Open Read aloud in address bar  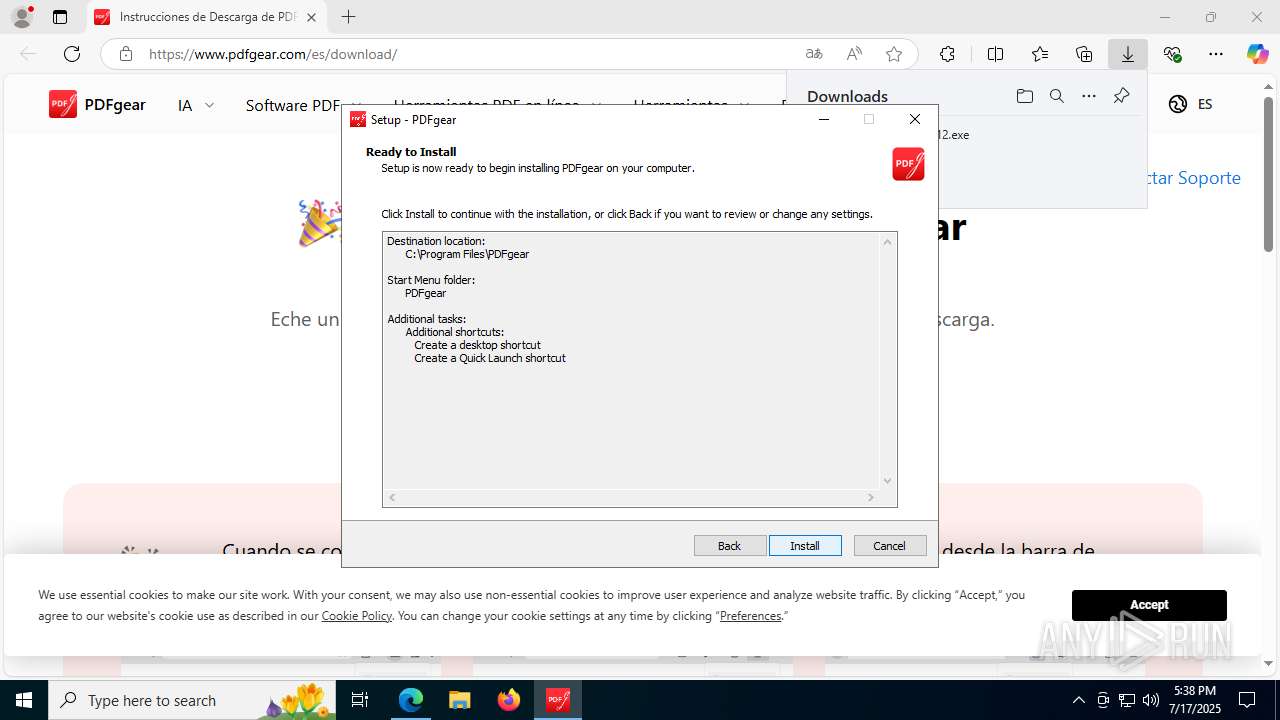854,54
